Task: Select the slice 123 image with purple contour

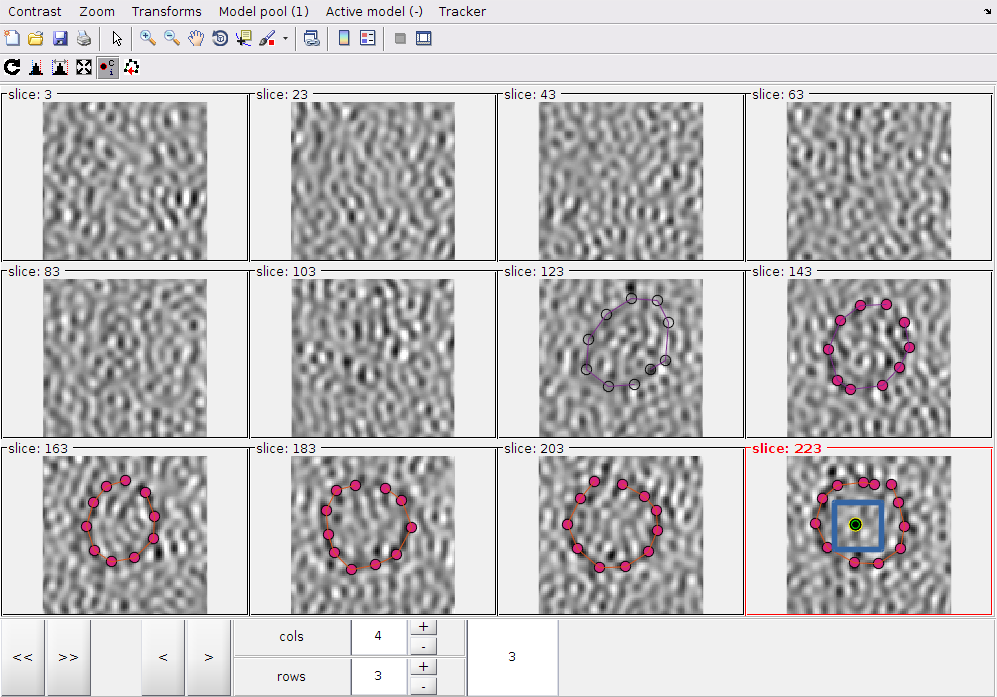Action: coord(621,357)
